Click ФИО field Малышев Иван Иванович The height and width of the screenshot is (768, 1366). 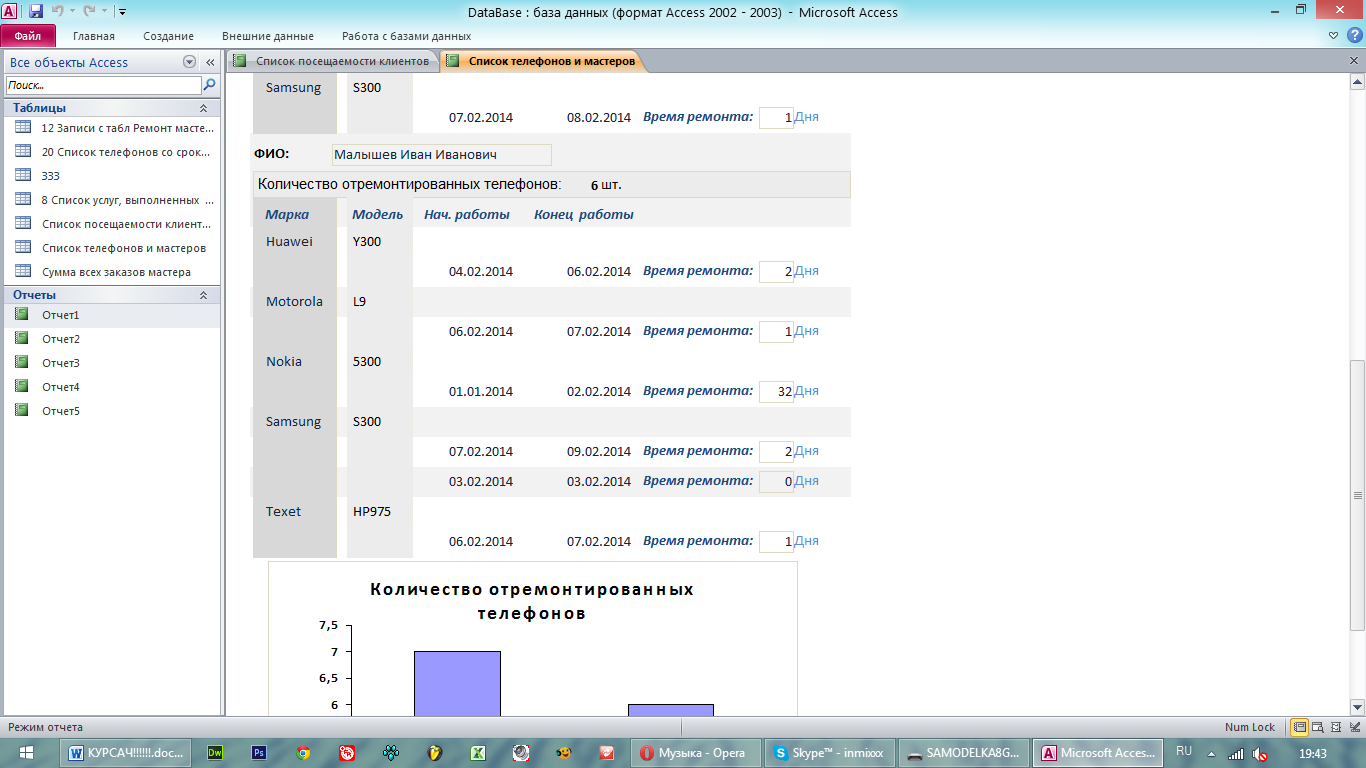pos(441,155)
